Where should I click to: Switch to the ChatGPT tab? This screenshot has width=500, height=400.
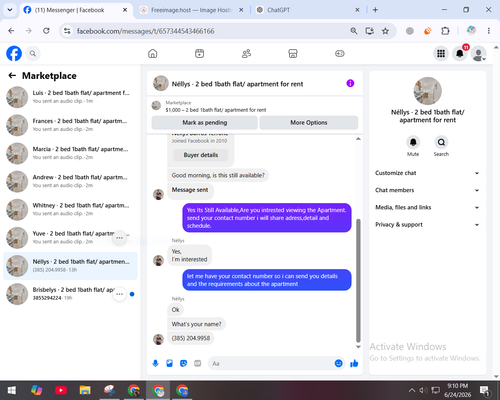point(307,10)
